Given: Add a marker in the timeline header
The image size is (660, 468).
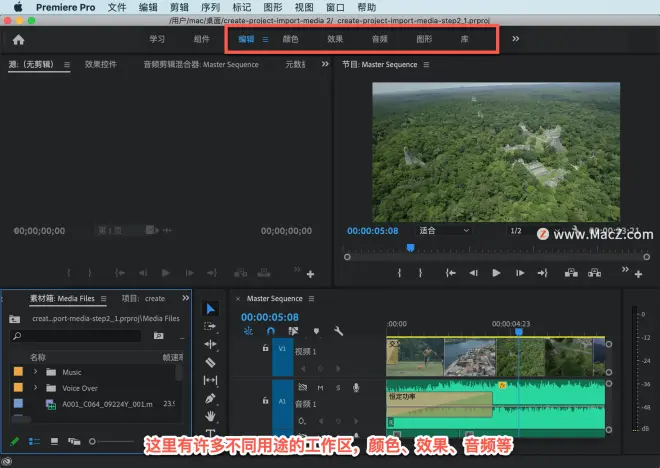Looking at the screenshot, I should point(317,331).
